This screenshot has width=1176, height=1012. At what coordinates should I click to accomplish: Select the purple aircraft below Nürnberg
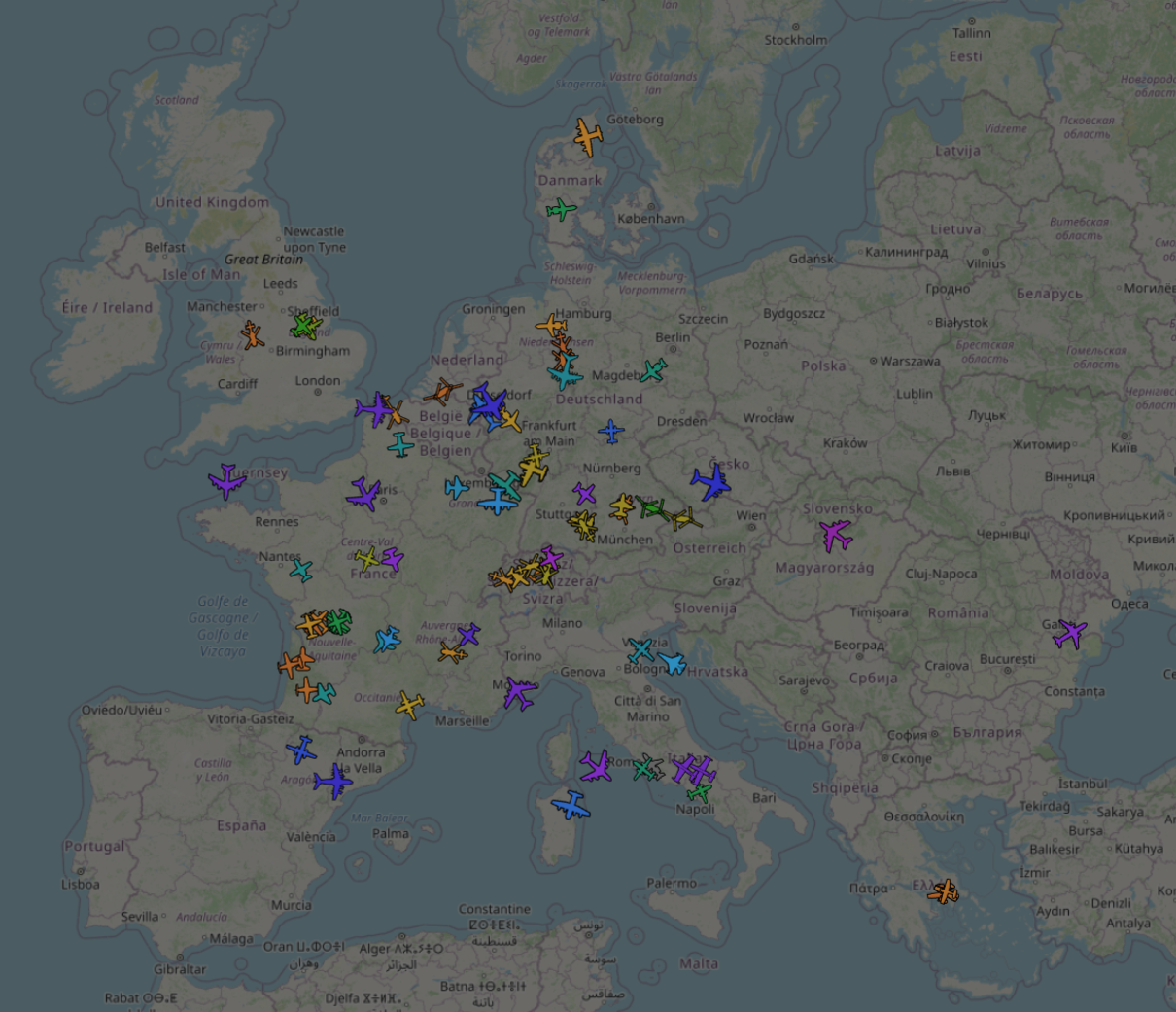point(583,493)
